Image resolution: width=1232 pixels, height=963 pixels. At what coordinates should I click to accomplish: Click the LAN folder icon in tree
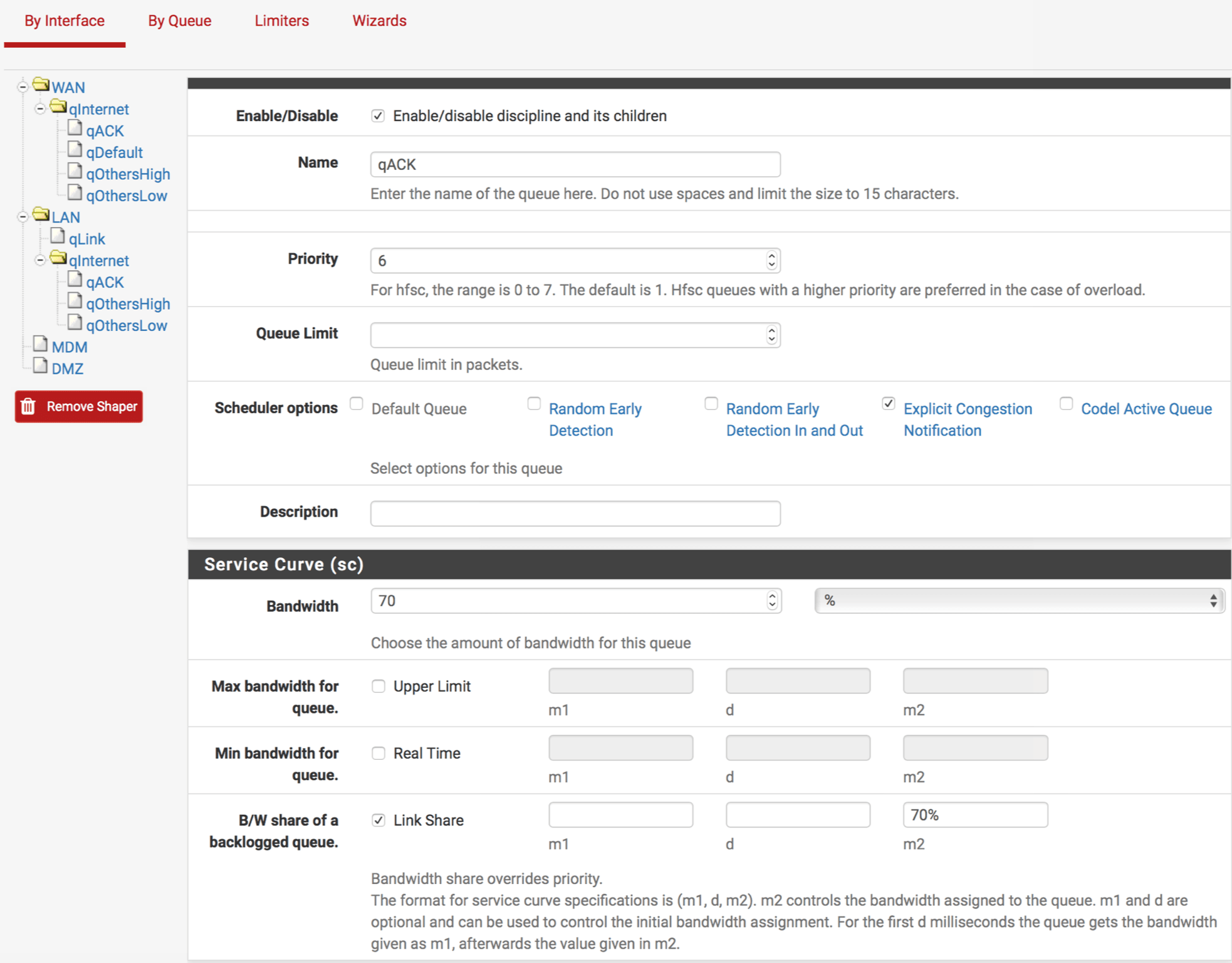[x=41, y=214]
